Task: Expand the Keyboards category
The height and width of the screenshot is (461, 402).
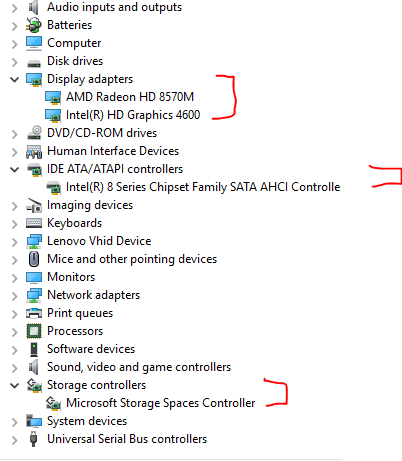Action: 14,223
